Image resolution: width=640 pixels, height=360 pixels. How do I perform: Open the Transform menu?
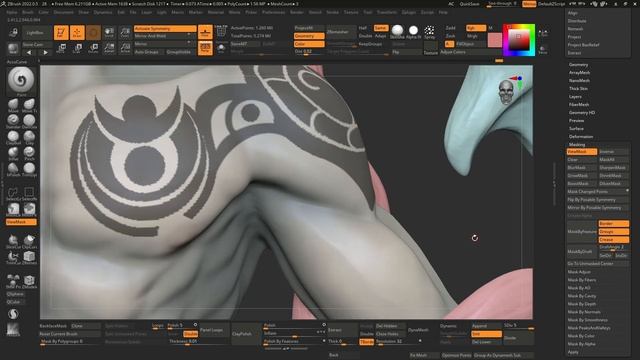pos(387,12)
